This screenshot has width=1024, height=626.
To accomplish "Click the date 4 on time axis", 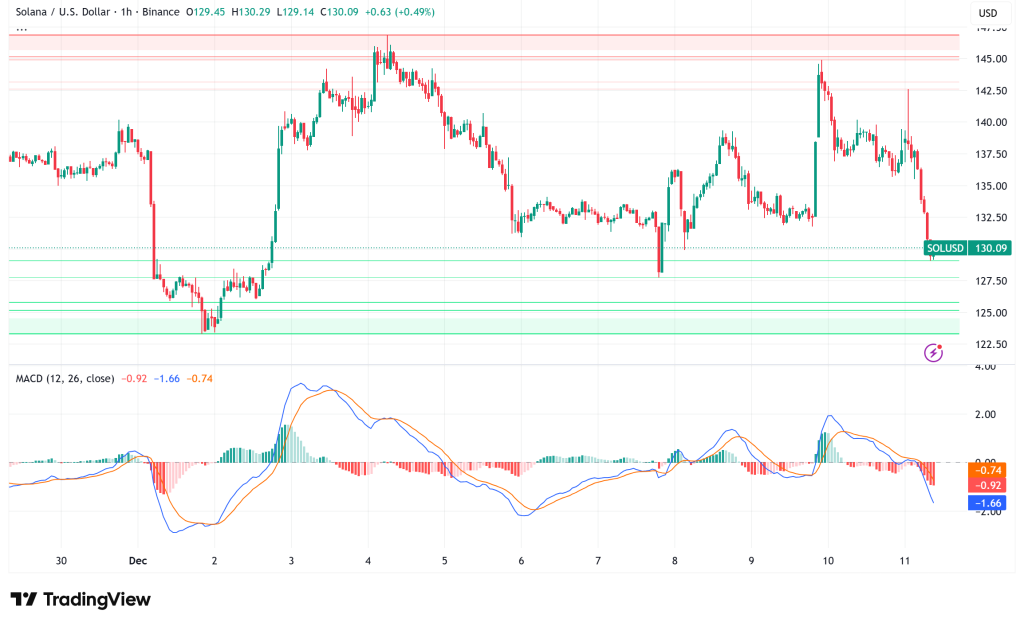I will click(x=369, y=561).
